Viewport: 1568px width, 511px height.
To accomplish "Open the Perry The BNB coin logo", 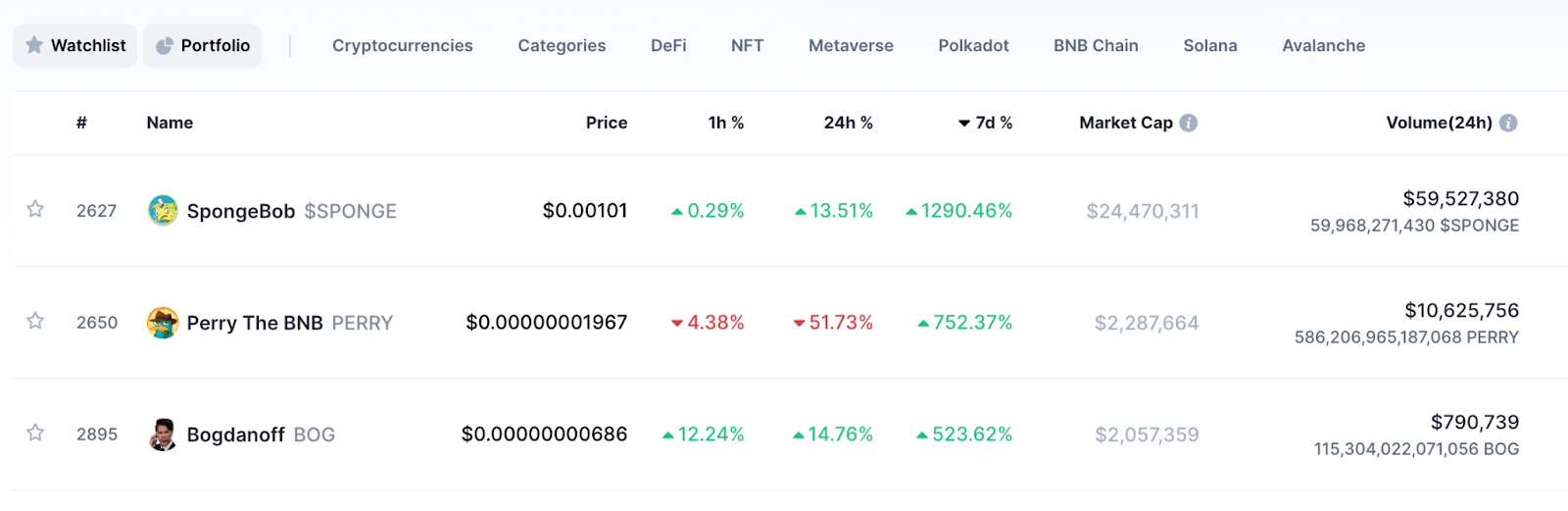I will click(x=163, y=322).
